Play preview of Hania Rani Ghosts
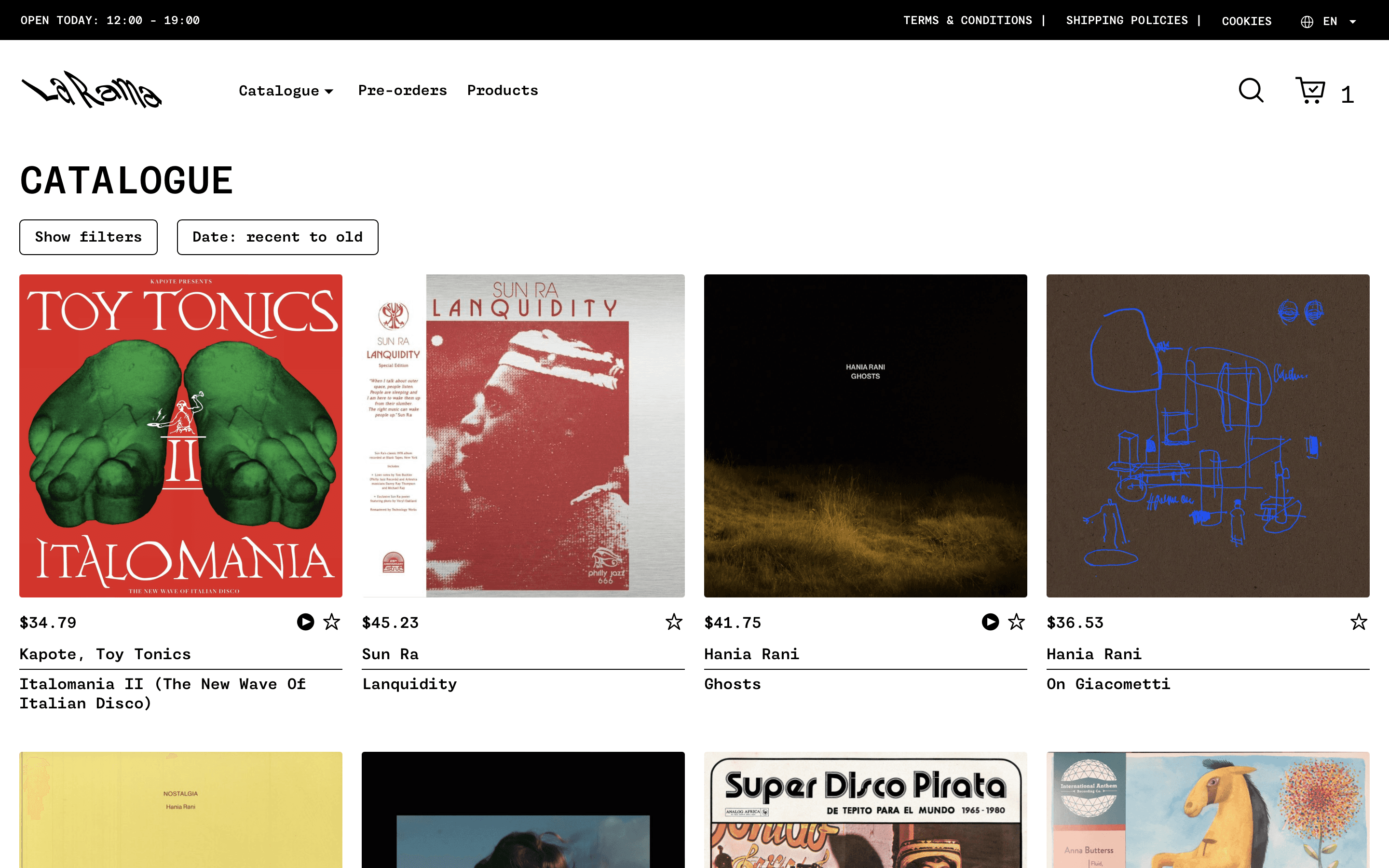1389x868 pixels. (x=990, y=622)
